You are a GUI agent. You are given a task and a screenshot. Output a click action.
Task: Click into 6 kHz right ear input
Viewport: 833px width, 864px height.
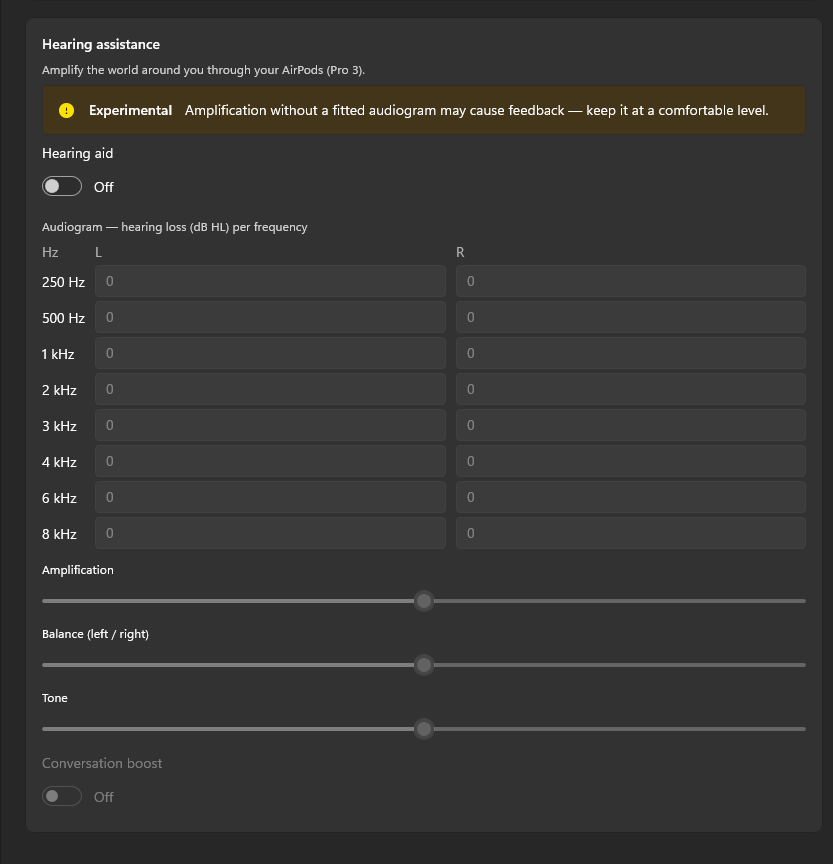pos(631,497)
